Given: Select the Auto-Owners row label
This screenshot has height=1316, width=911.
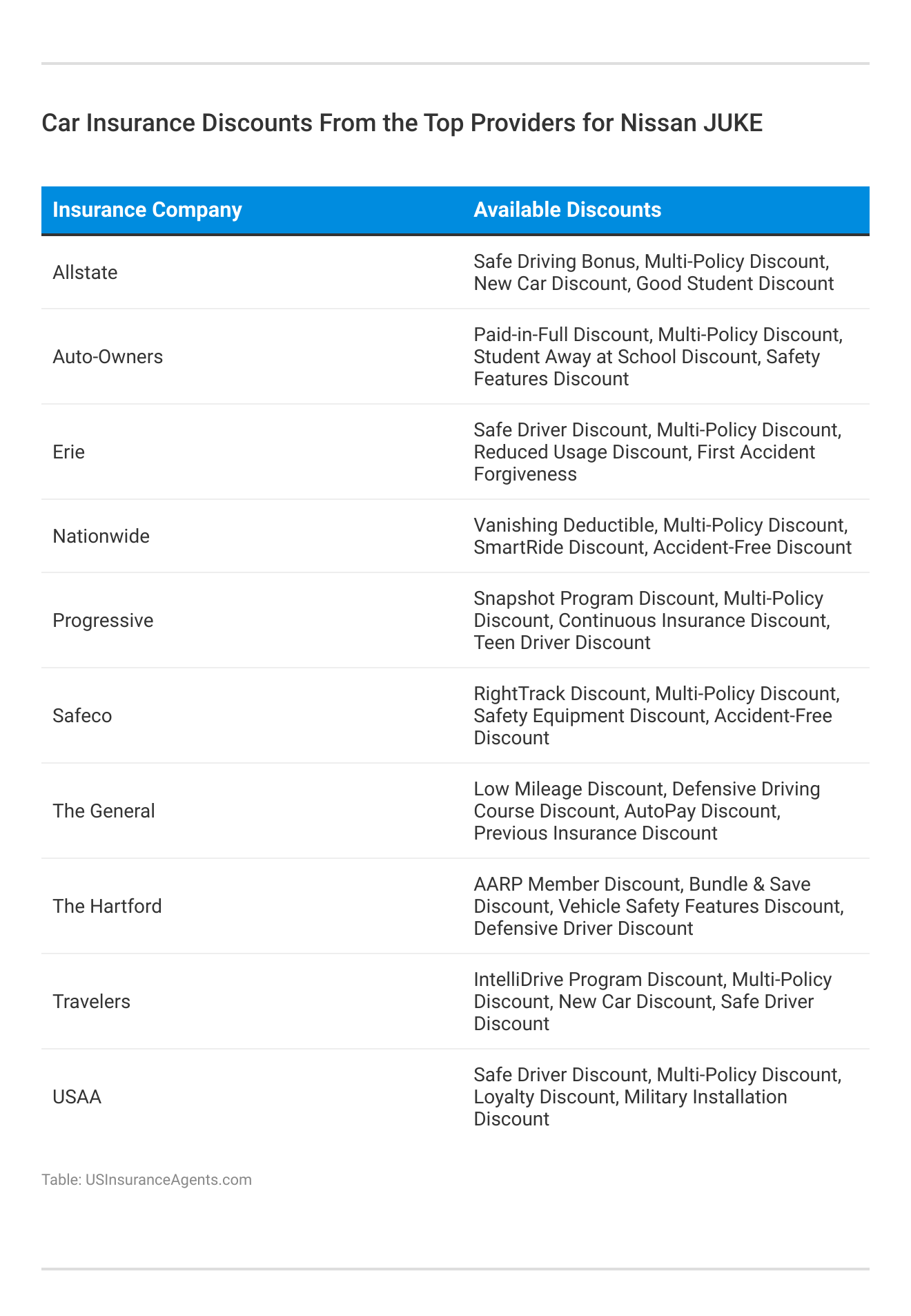Looking at the screenshot, I should 108,357.
